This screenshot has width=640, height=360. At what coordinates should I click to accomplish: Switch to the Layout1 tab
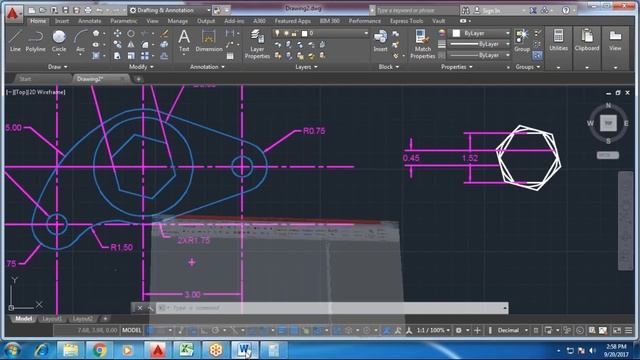[52, 319]
